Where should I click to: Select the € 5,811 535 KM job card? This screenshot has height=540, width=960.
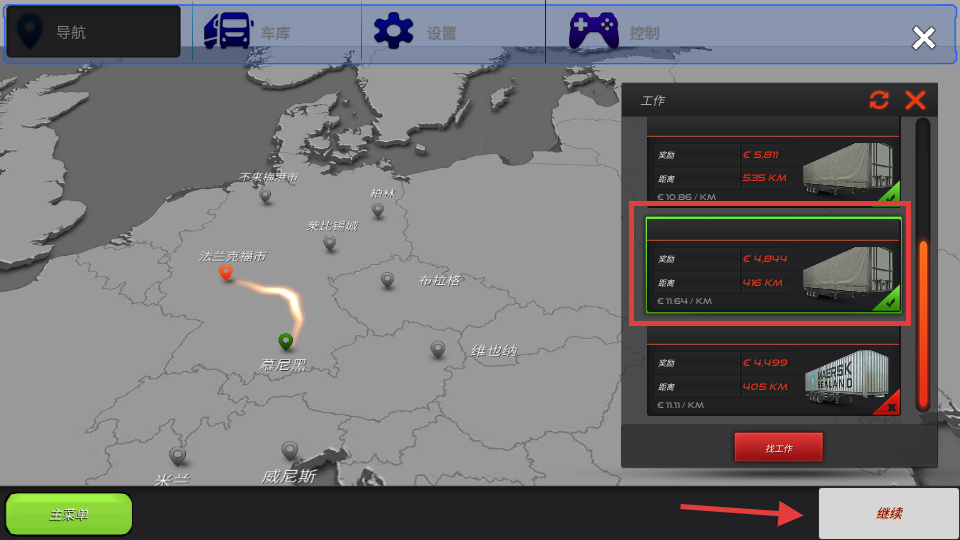772,168
